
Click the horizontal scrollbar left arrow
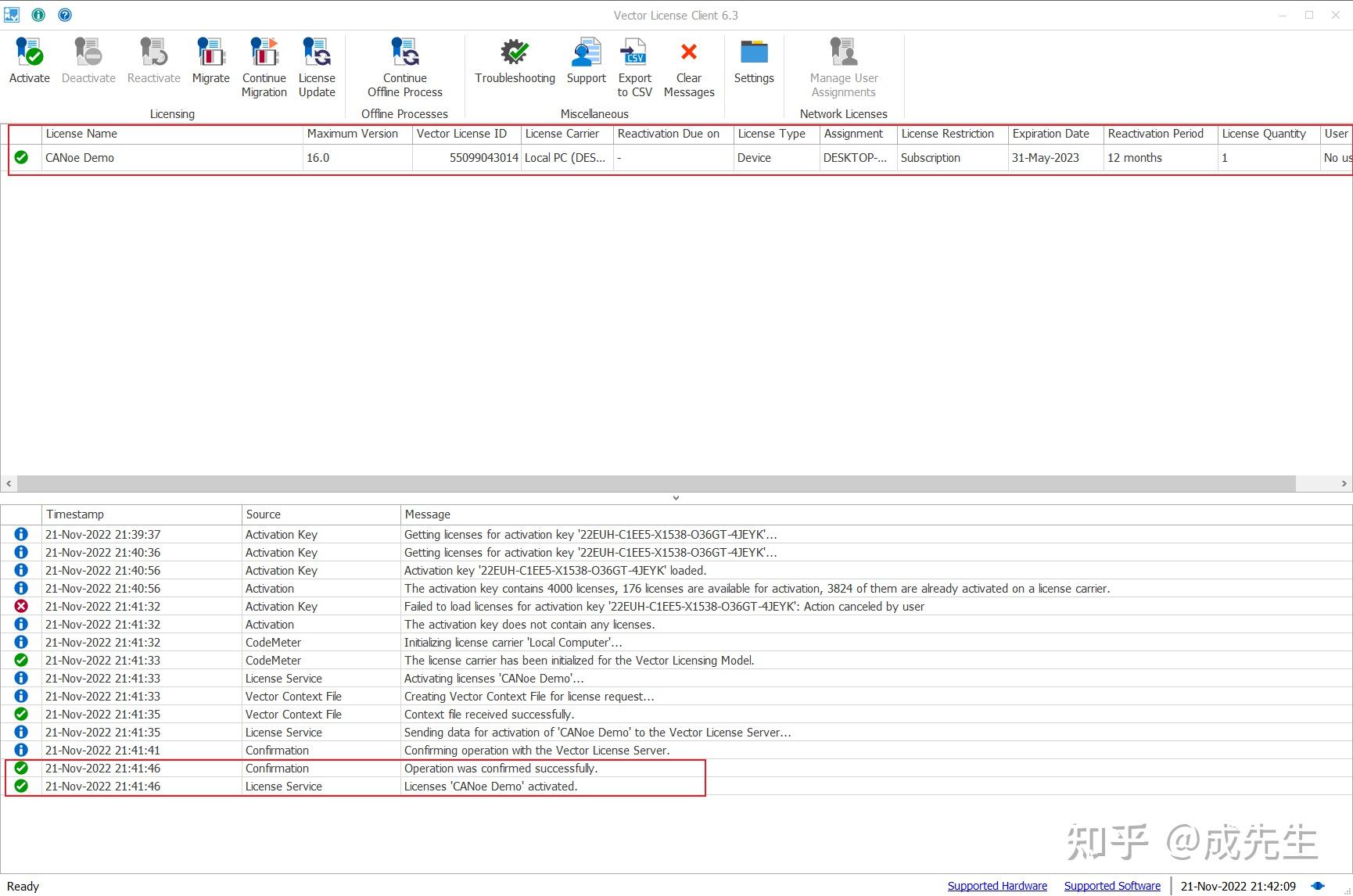[x=9, y=484]
